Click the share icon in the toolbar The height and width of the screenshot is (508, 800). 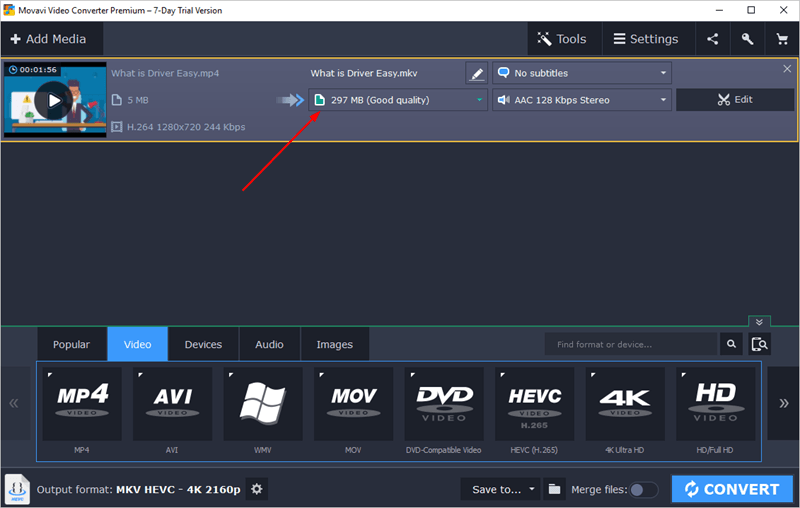713,39
